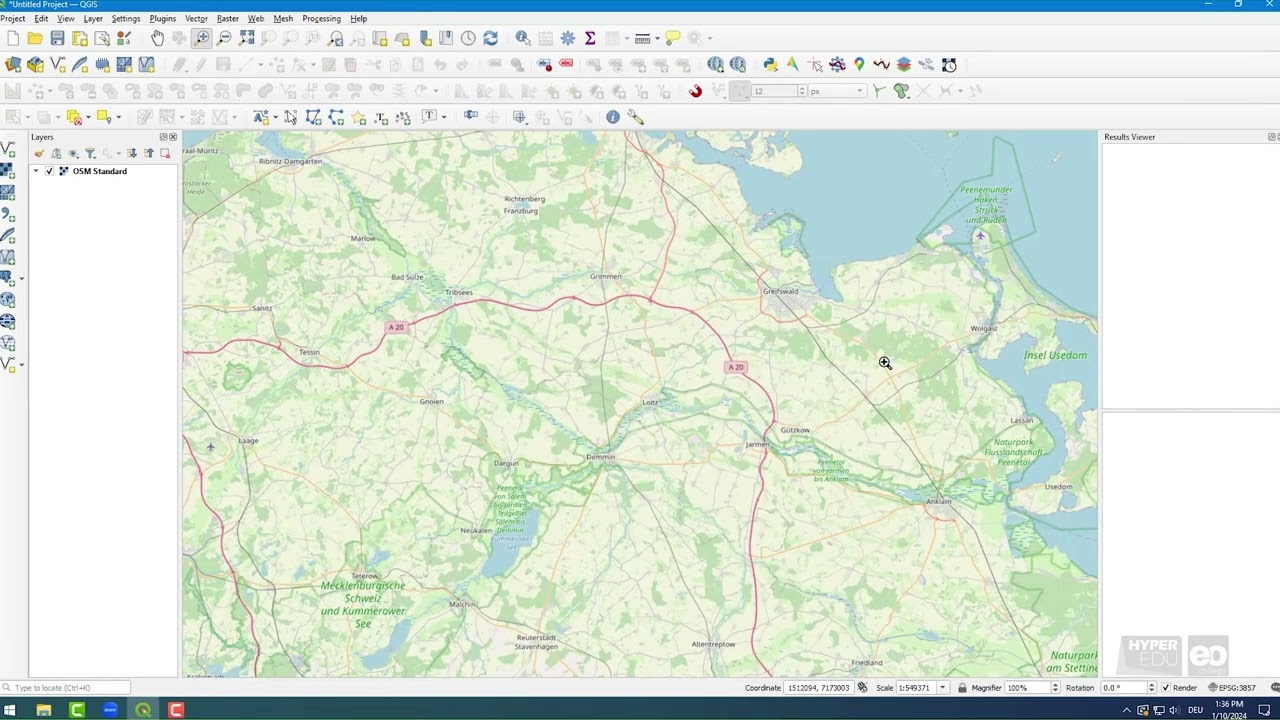
Task: Click the blue info circle icon in annotations toolbar
Action: coord(613,117)
